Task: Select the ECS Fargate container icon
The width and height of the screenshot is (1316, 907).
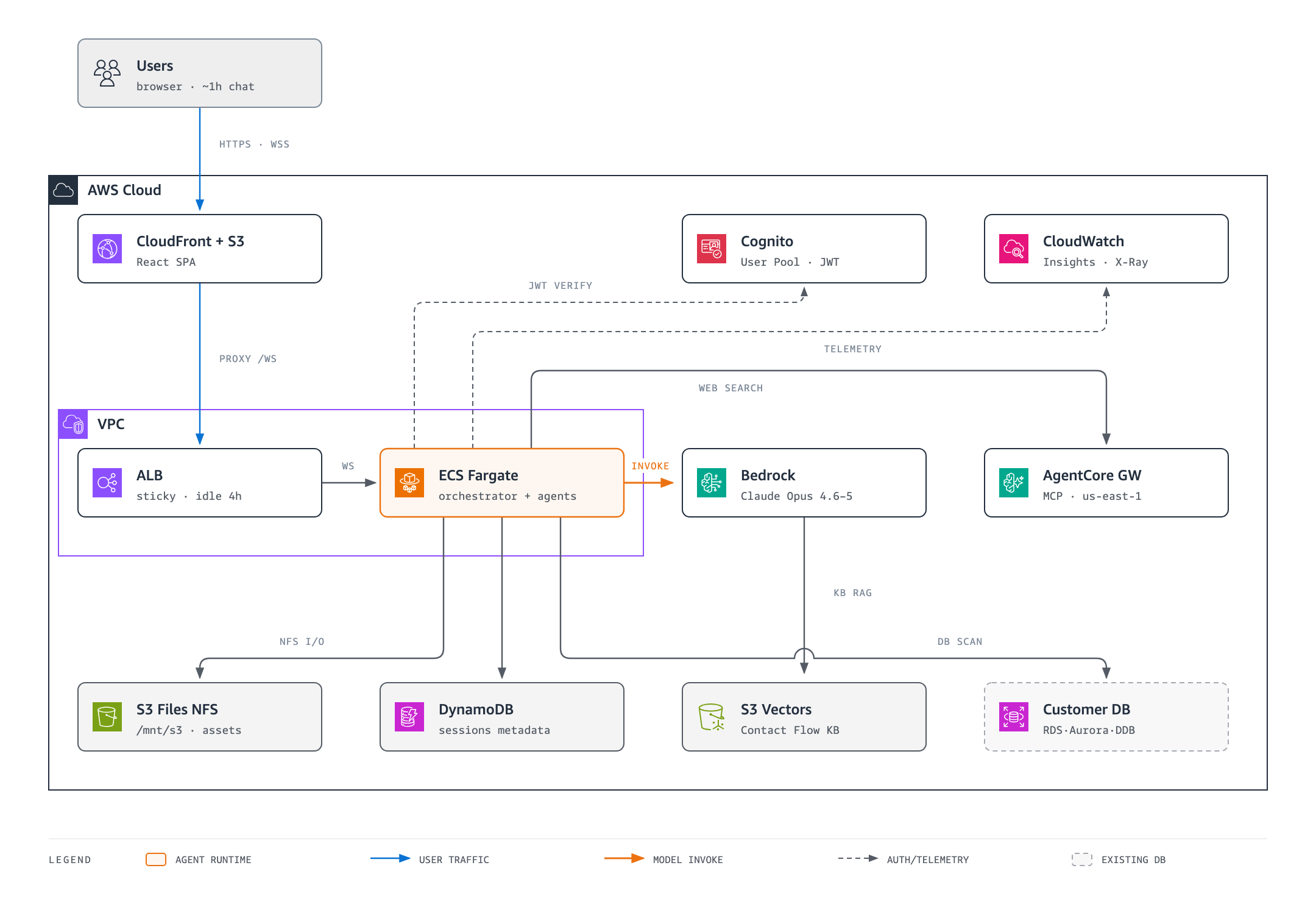Action: (409, 483)
